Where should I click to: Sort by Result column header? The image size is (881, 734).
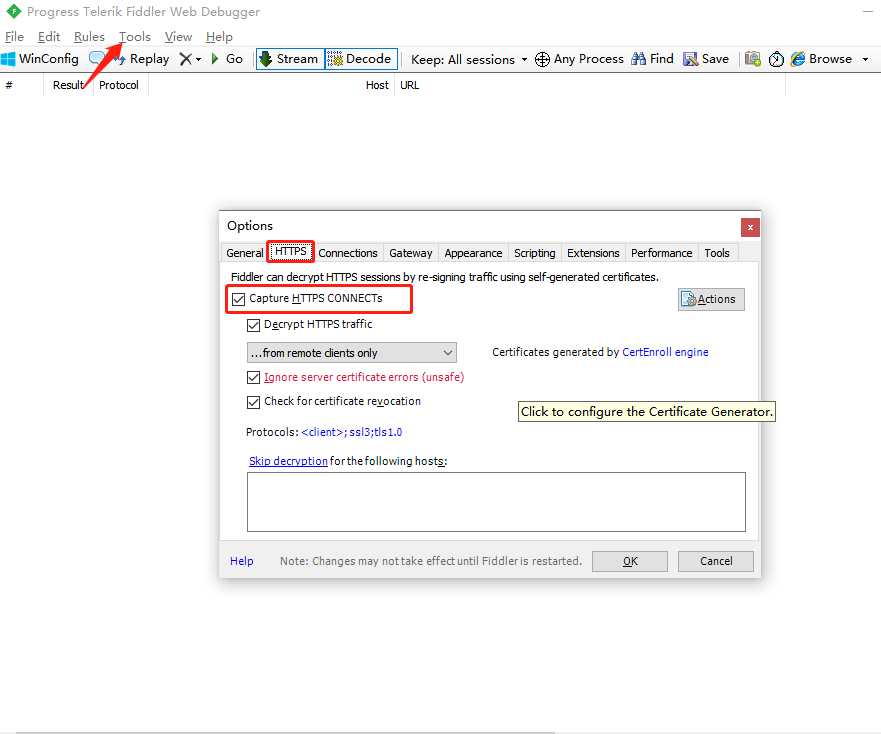click(68, 85)
